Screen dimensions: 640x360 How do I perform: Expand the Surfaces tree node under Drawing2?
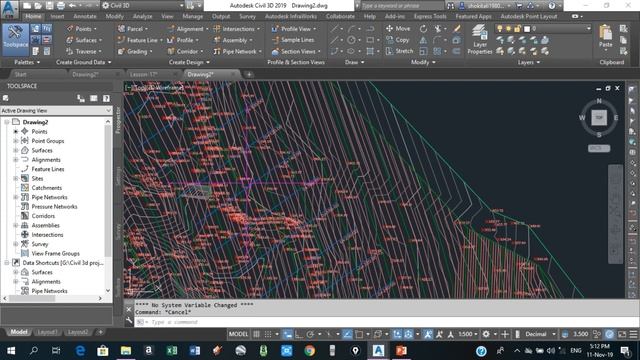[16, 150]
